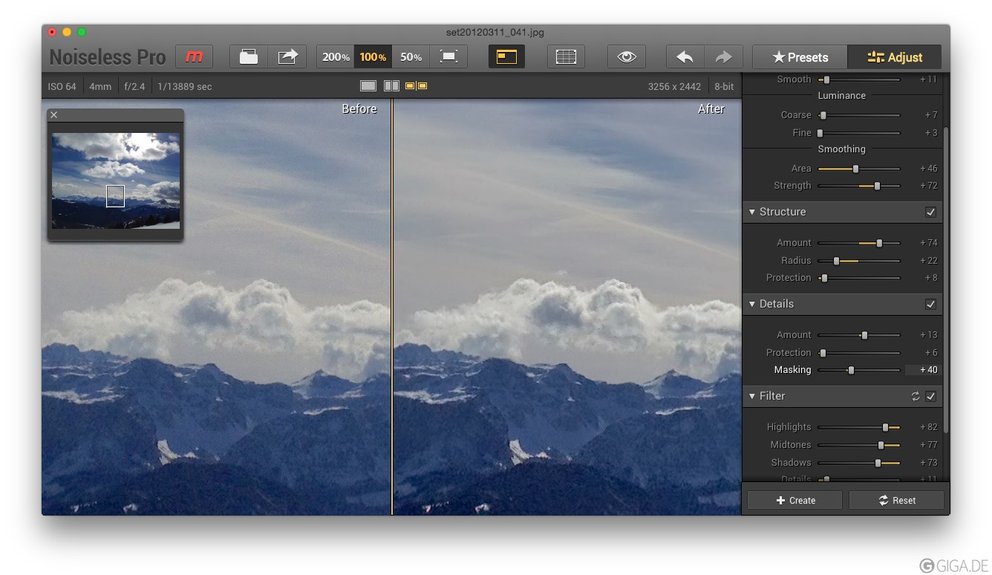This screenshot has height=575, width=992.
Task: Click the Smooth slider at top
Action: pyautogui.click(x=859, y=80)
